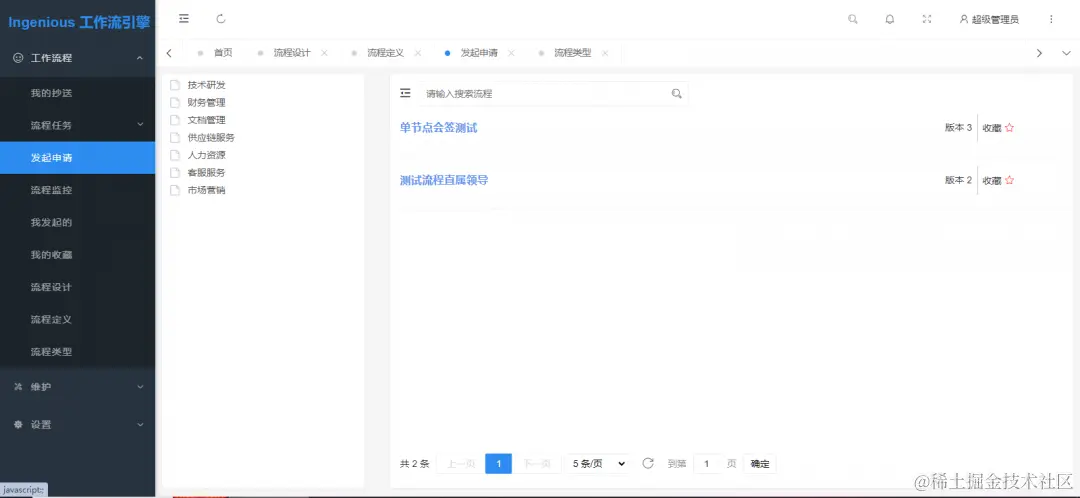Select the 人力资源 category
This screenshot has width=1080, height=498.
(206, 155)
